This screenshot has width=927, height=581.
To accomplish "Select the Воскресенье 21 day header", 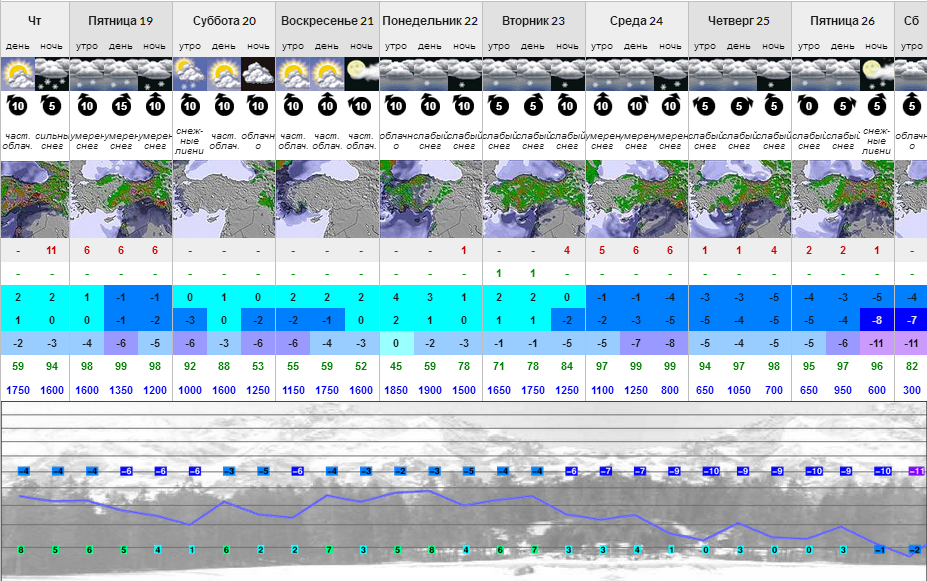I will 328,21.
